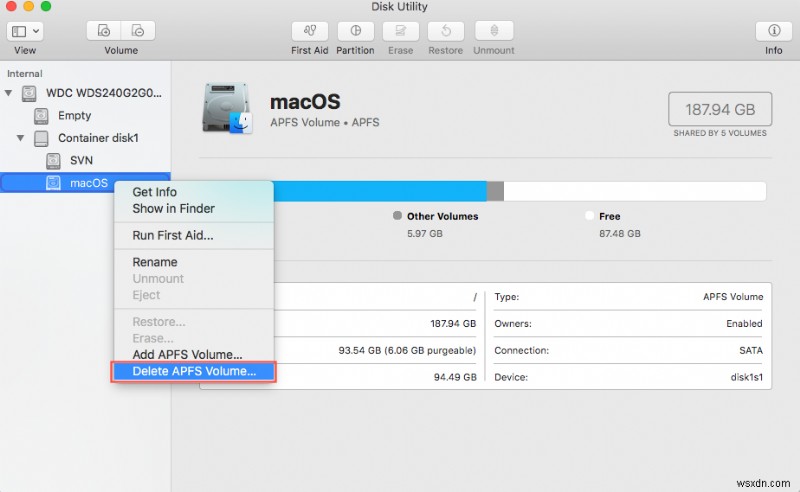Open the Partition toolbar icon
800x492 pixels.
(x=355, y=31)
